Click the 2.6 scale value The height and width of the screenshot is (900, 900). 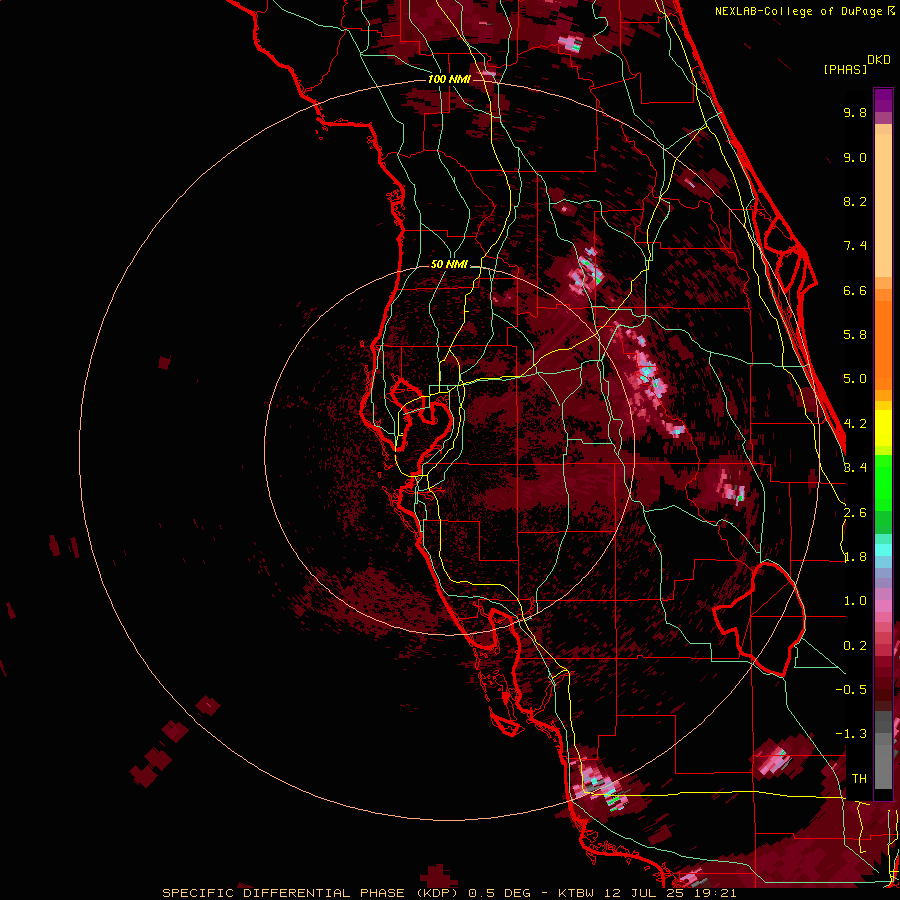click(x=855, y=513)
